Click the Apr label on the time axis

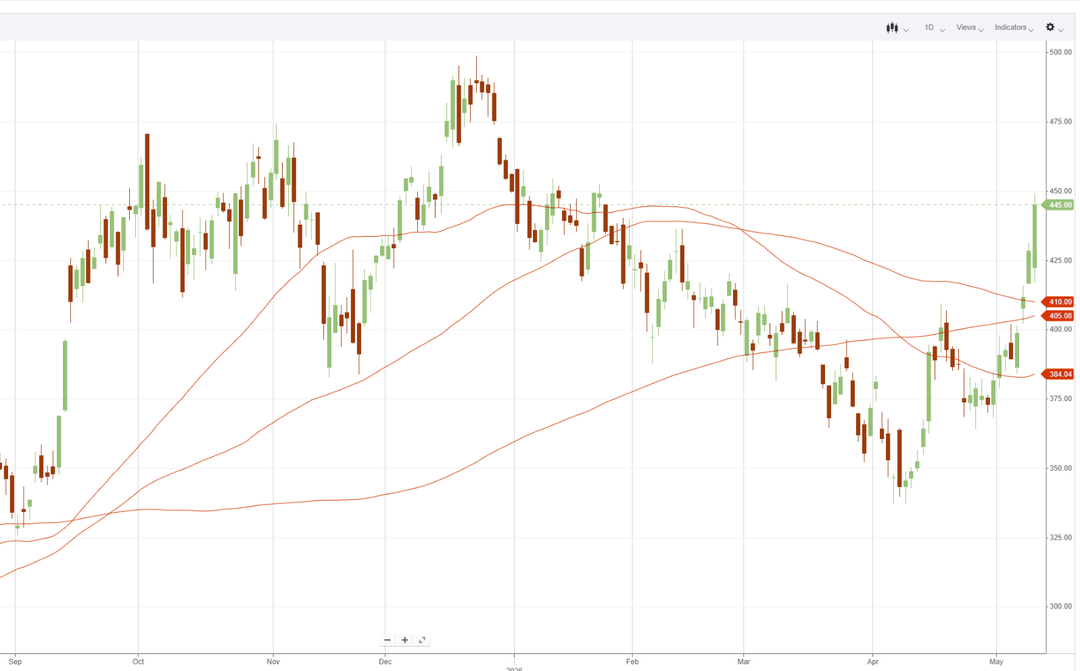[x=873, y=661]
